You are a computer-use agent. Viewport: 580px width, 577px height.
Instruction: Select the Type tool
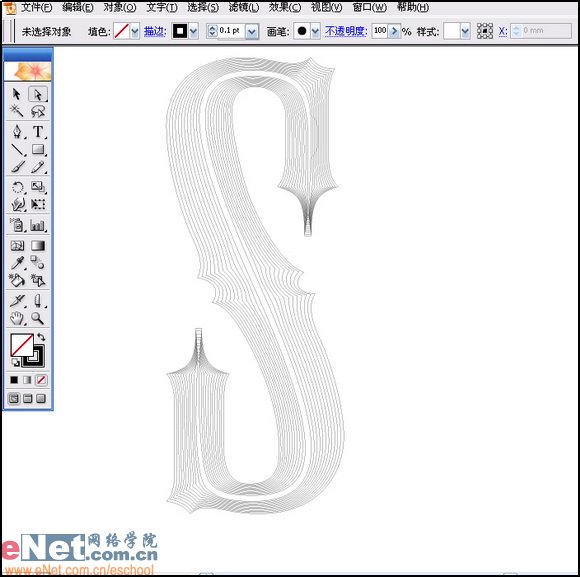[x=38, y=131]
